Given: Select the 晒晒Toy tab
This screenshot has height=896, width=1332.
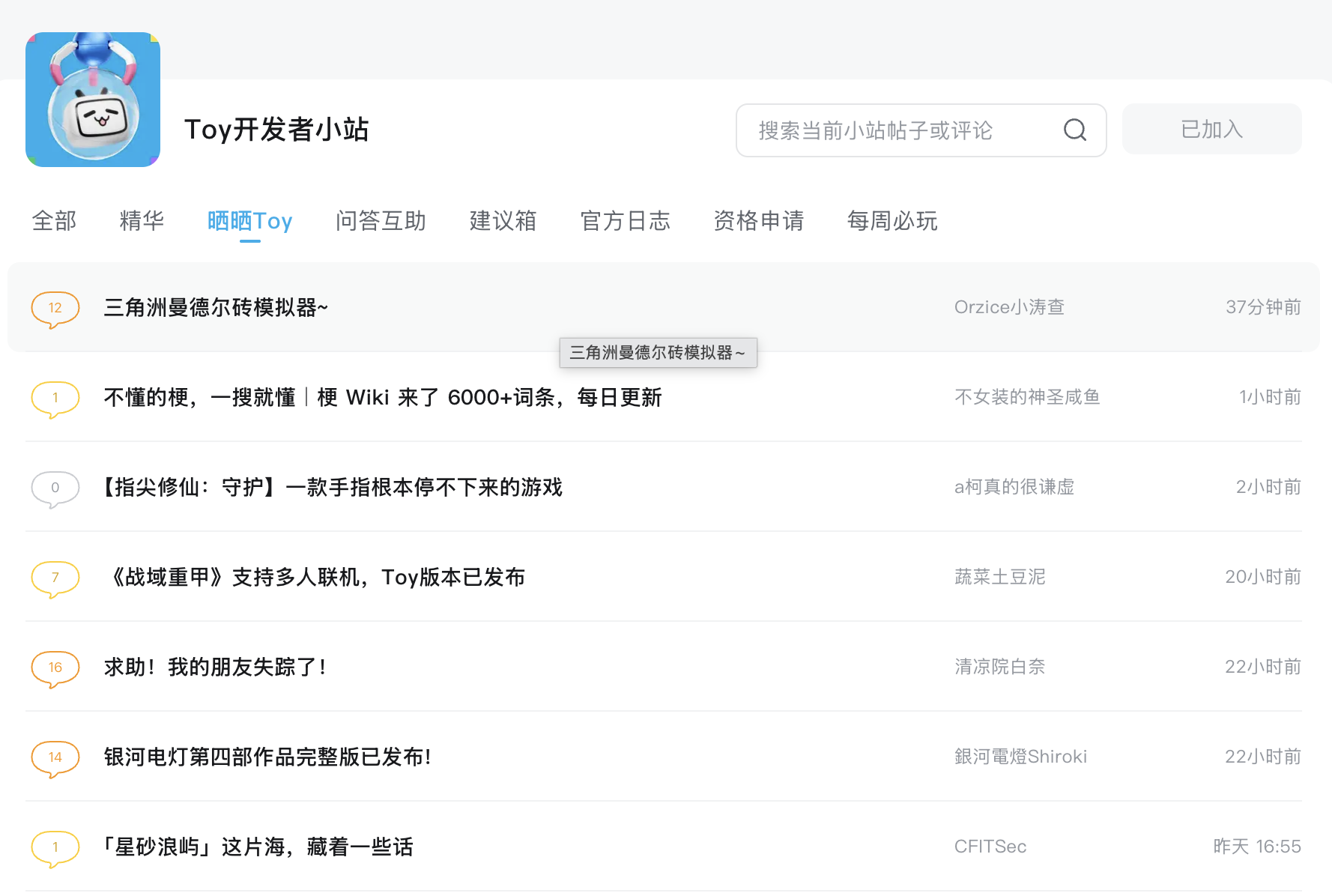Looking at the screenshot, I should tap(249, 221).
